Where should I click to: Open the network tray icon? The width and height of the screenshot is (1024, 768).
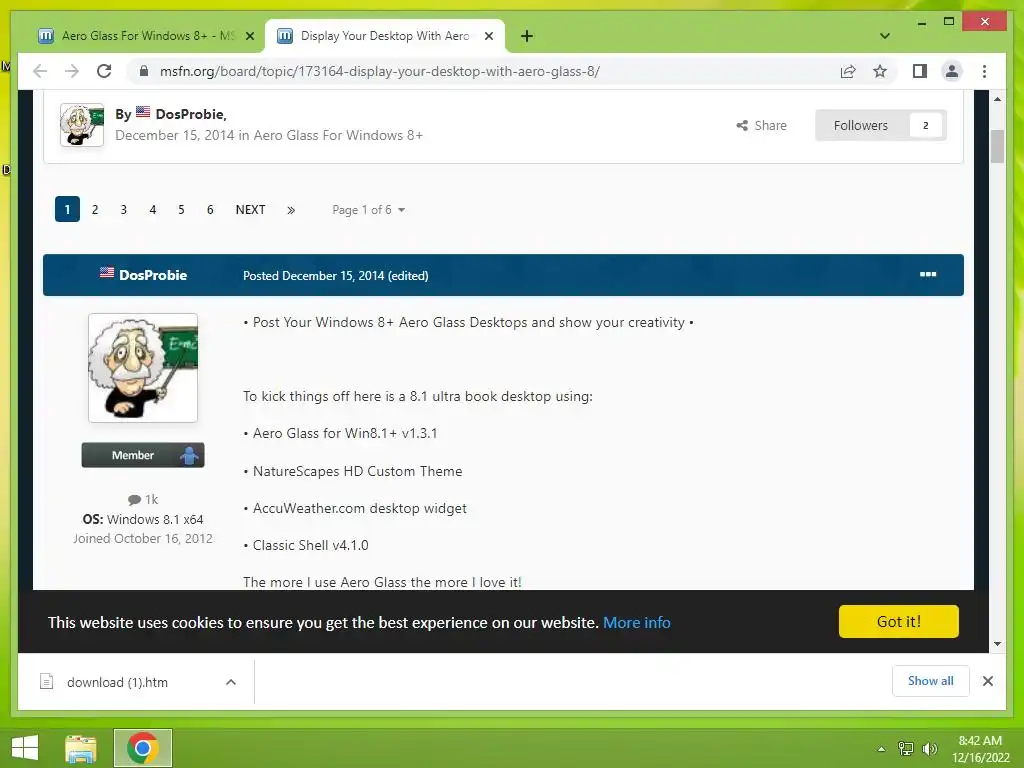tap(906, 749)
